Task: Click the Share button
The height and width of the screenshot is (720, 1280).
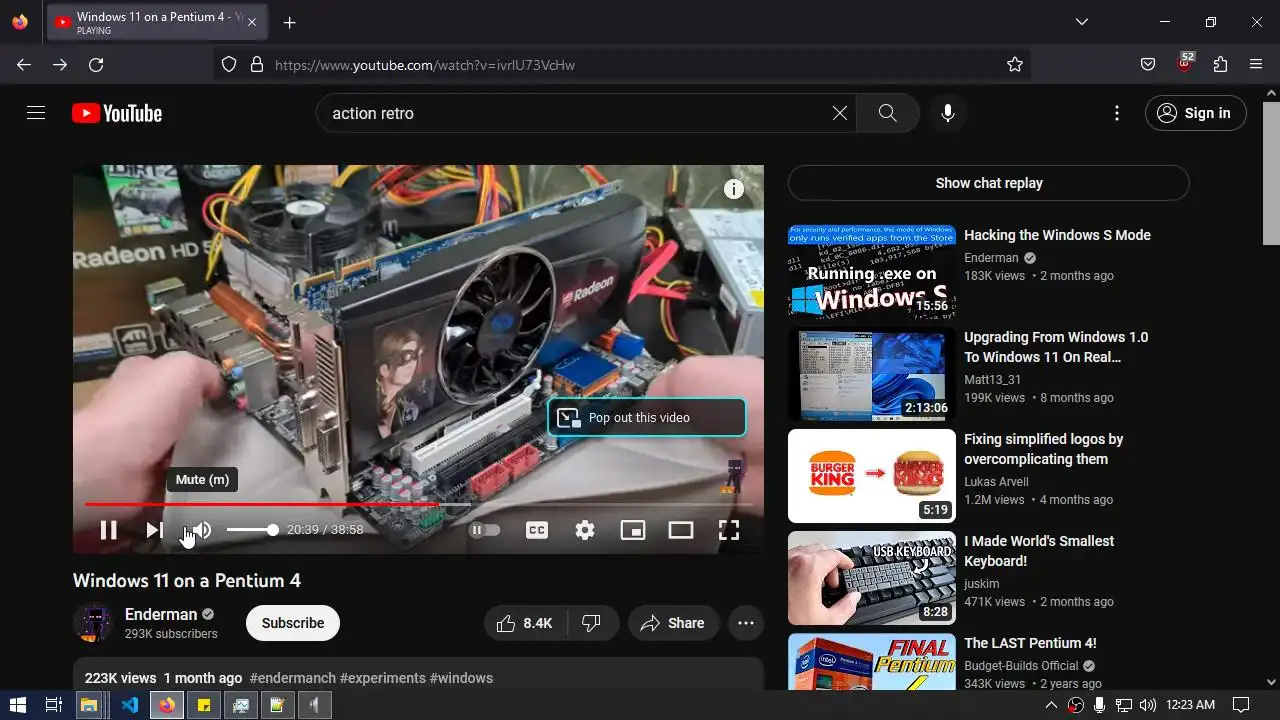Action: tap(673, 623)
